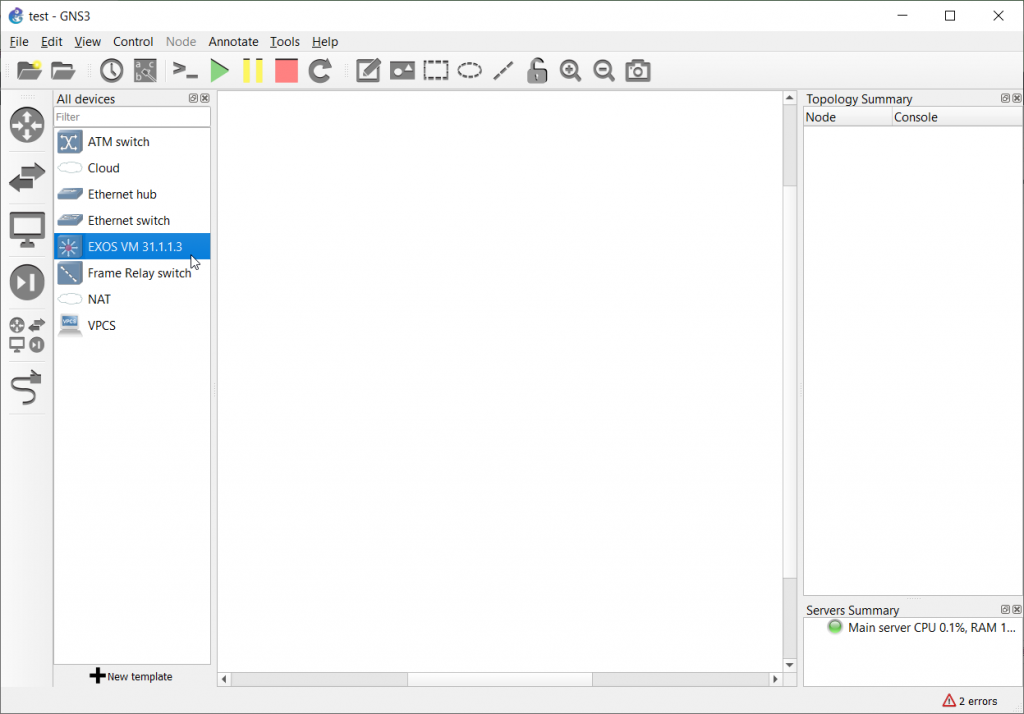1024x714 pixels.
Task: Click the horizontal scrollbar thumb
Action: coord(500,679)
